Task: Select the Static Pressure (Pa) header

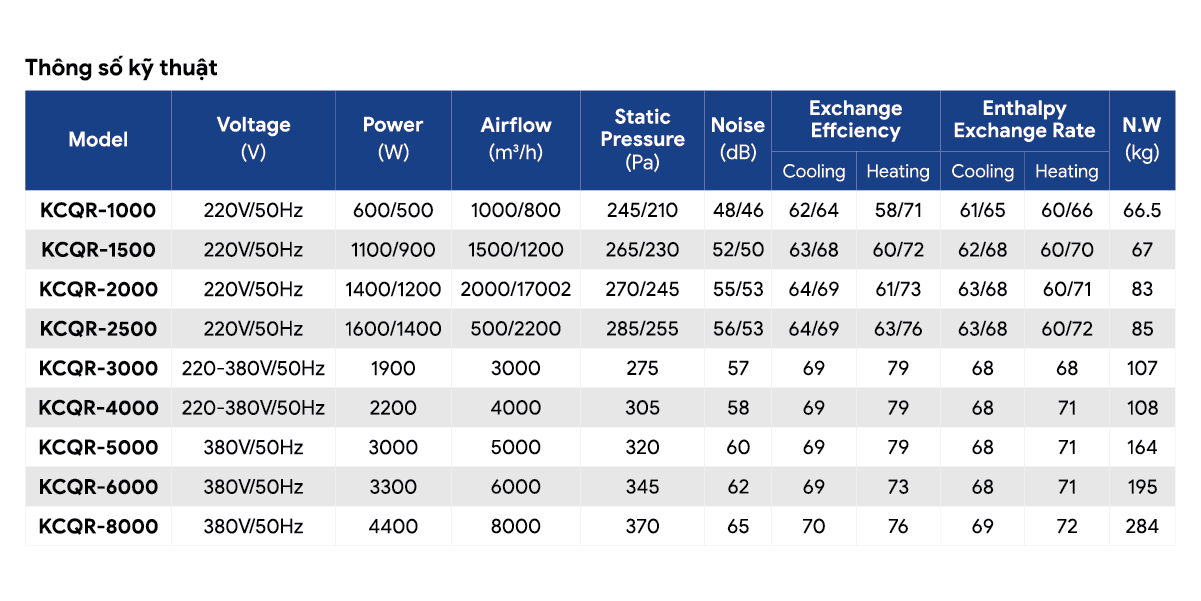Action: pyautogui.click(x=643, y=139)
